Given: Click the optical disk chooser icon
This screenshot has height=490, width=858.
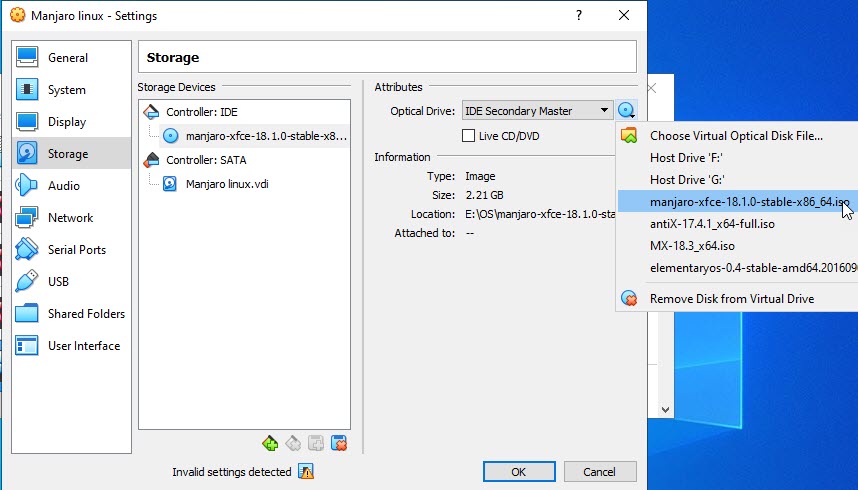Looking at the screenshot, I should 626,111.
